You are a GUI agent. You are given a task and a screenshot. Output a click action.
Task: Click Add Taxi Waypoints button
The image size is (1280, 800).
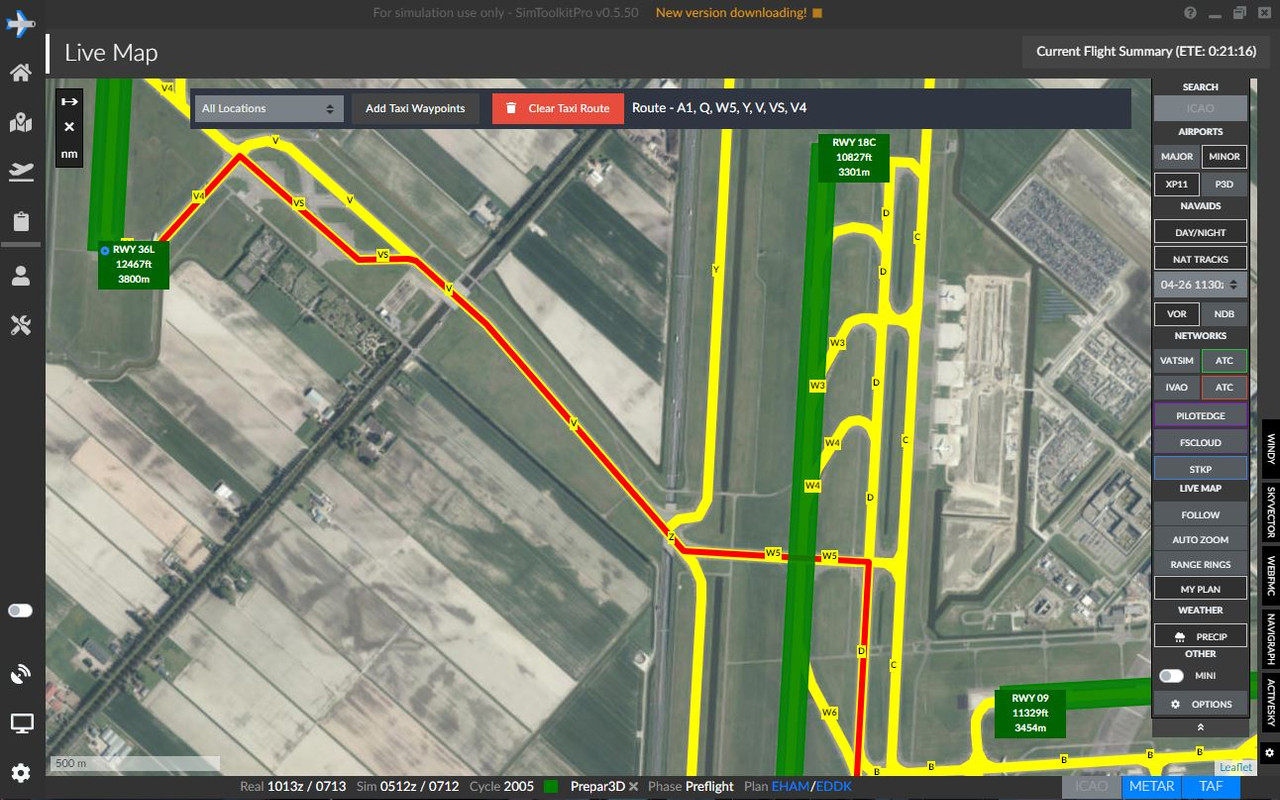click(415, 108)
